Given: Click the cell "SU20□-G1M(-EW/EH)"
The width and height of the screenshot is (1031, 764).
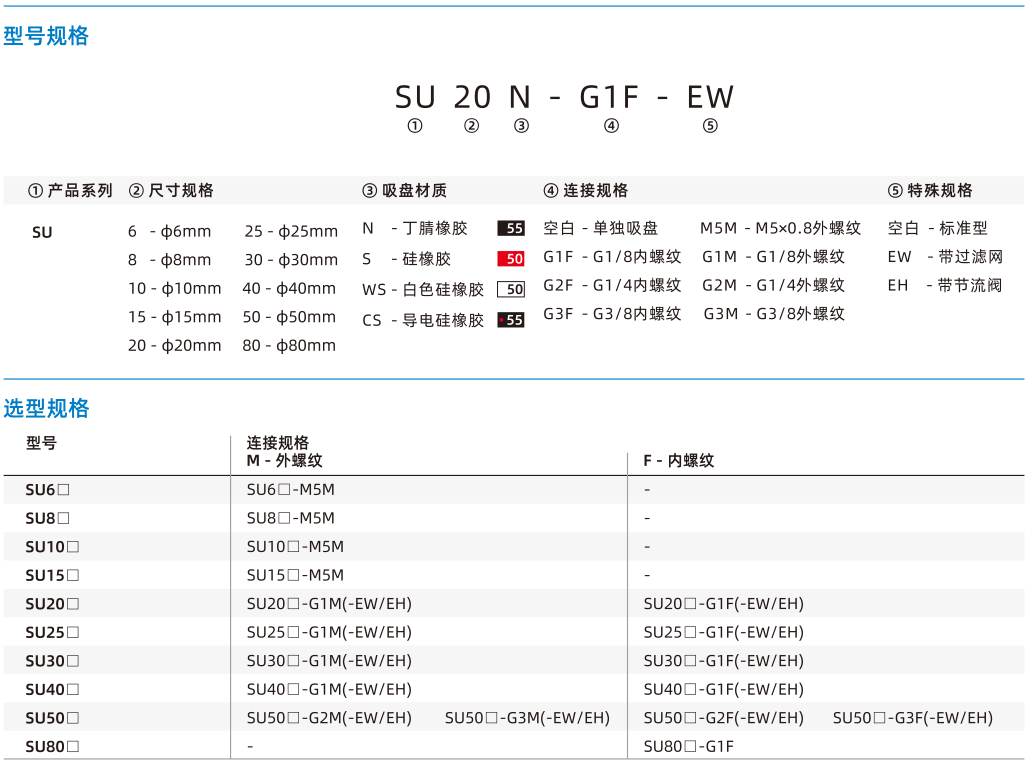Looking at the screenshot, I should pyautogui.click(x=329, y=604).
